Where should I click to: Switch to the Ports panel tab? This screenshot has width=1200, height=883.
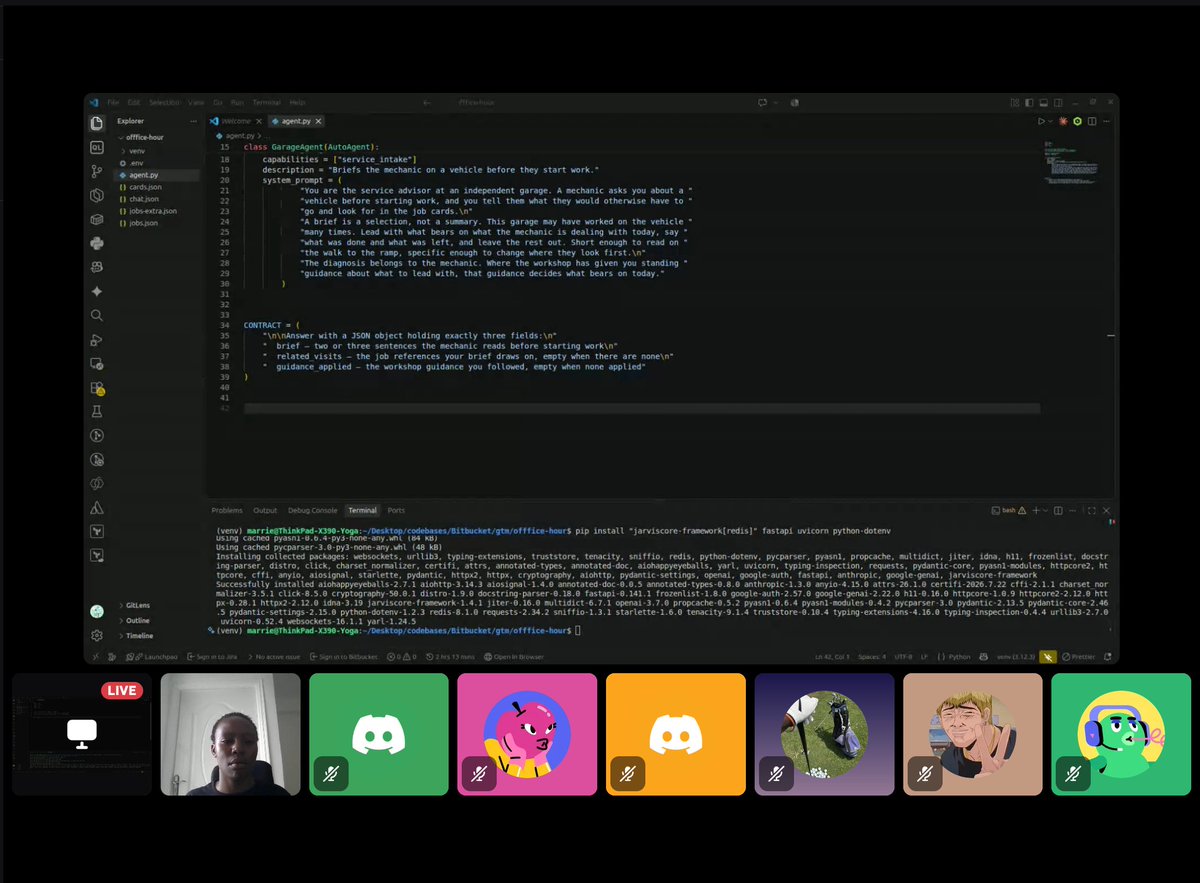[x=396, y=510]
